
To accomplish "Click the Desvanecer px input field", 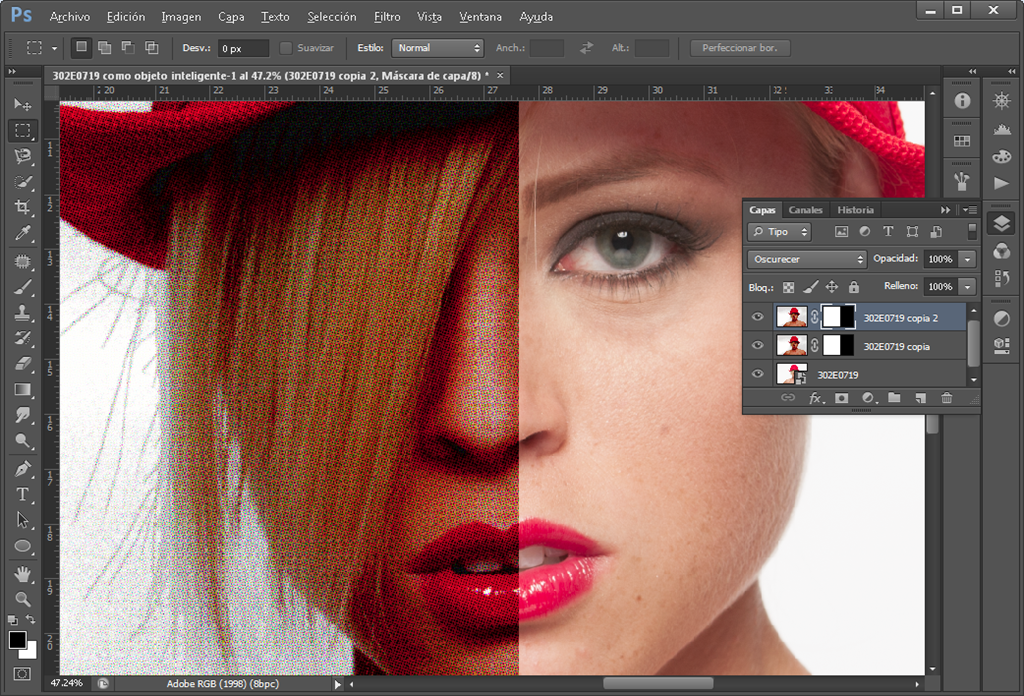I will (243, 48).
